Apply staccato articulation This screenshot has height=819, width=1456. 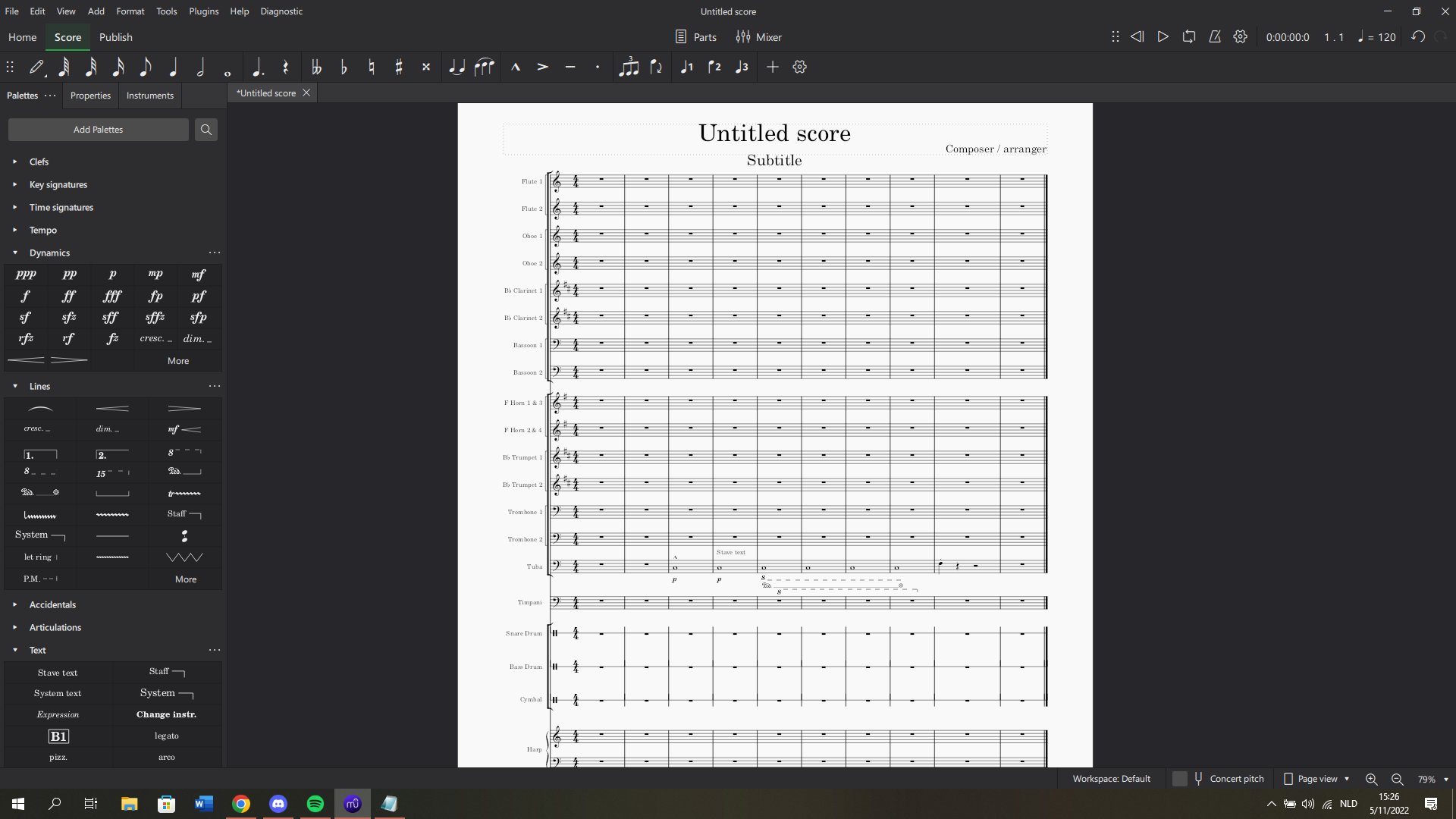(x=597, y=67)
